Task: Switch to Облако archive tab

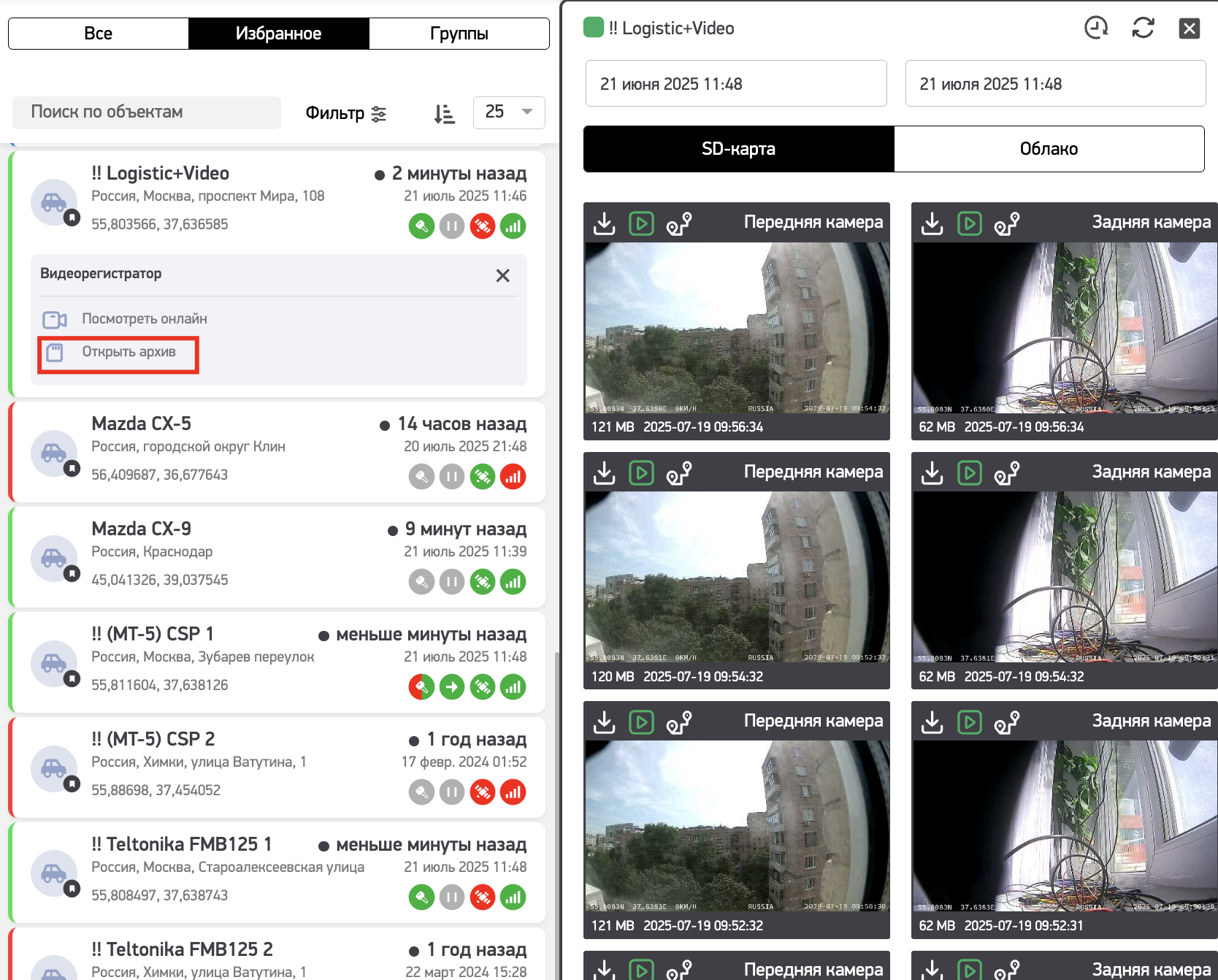Action: (1049, 149)
